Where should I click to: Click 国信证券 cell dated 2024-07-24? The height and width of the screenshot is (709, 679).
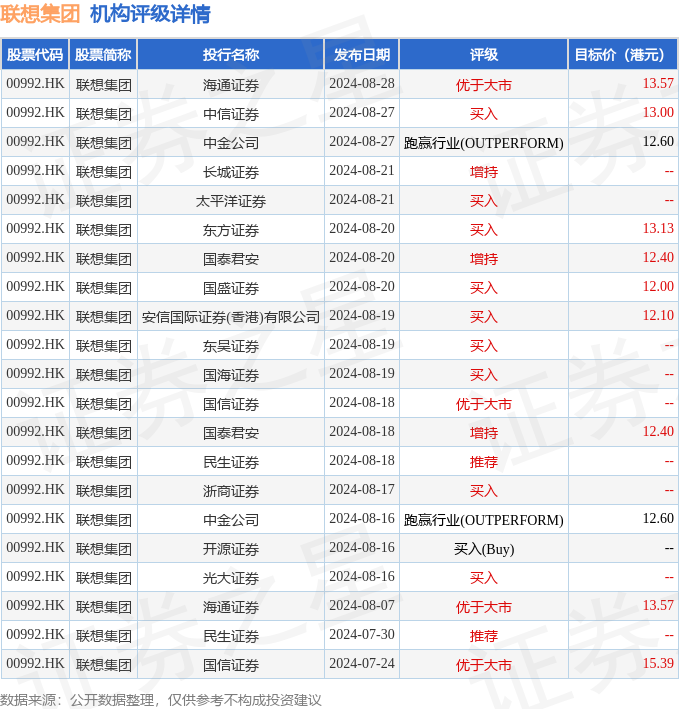231,664
